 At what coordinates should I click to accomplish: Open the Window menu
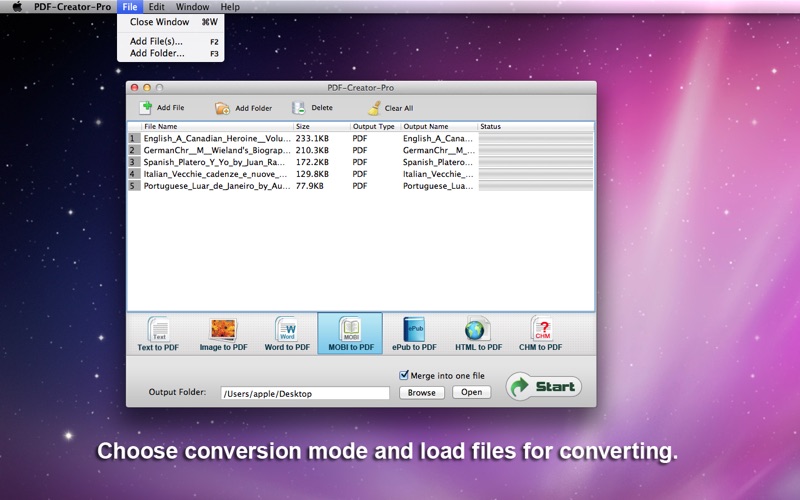coord(192,7)
